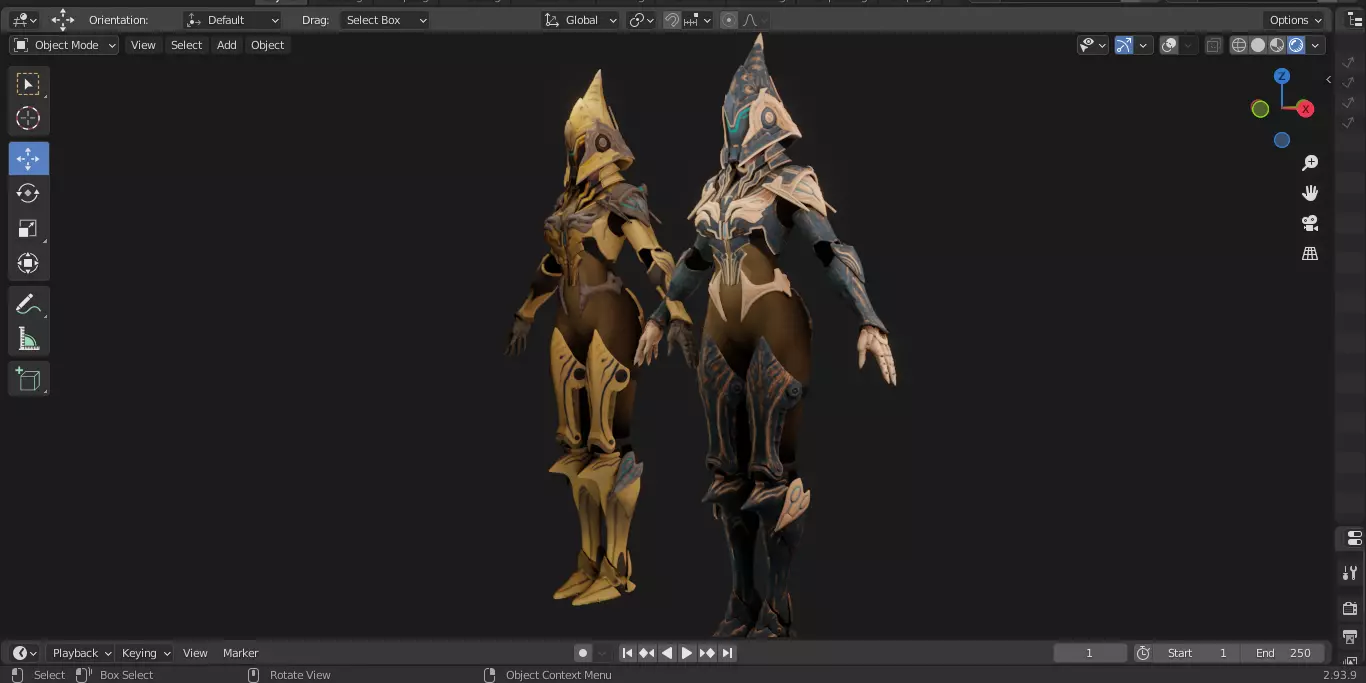This screenshot has width=1366, height=683.
Task: Activate the Transform tool
Action: 28,263
